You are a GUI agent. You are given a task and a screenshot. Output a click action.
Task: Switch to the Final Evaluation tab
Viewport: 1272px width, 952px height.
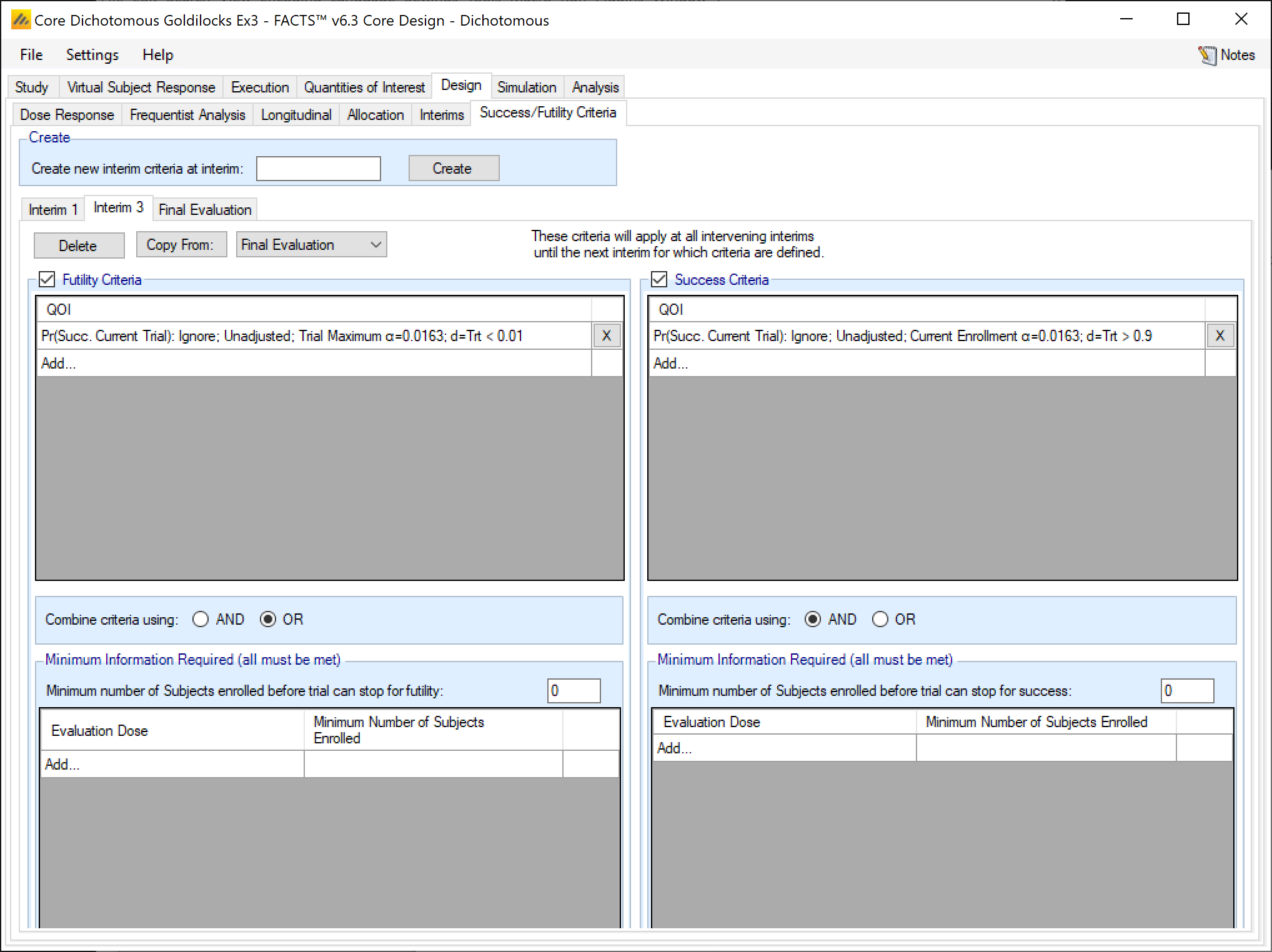205,209
